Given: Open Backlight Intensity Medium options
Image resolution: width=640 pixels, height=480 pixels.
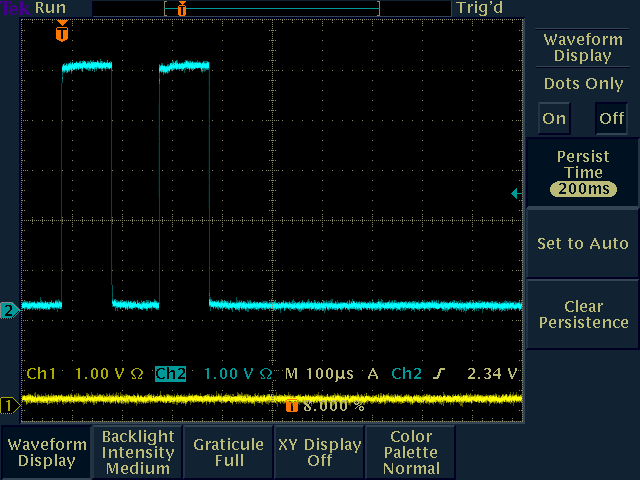Looking at the screenshot, I should (x=138, y=452).
